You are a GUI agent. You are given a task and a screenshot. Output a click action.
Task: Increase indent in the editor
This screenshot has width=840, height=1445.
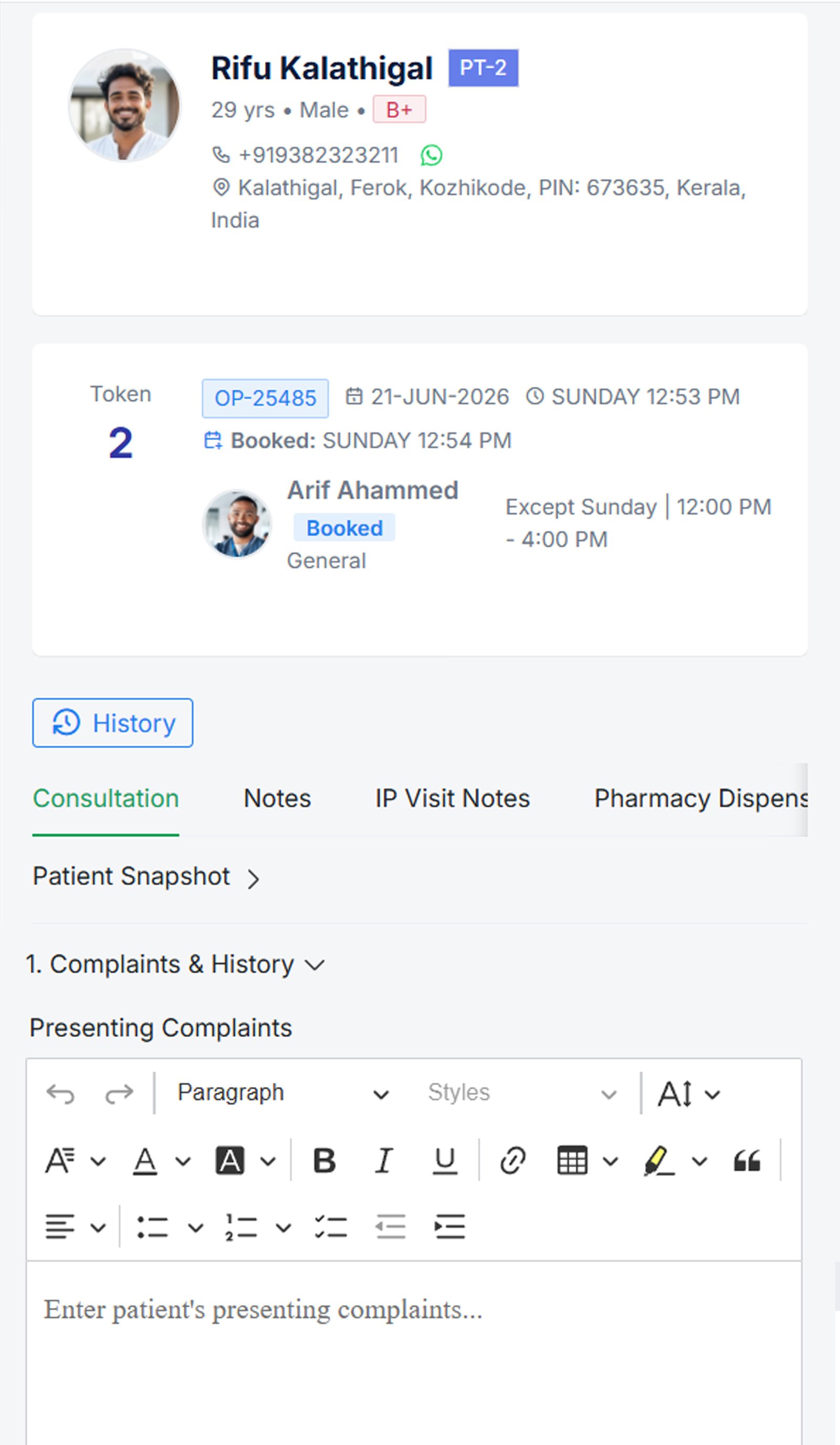(x=449, y=1227)
